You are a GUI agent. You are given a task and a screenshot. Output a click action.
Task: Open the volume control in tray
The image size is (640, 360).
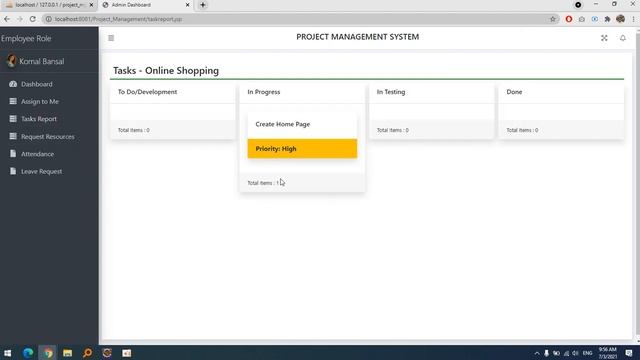pos(576,353)
